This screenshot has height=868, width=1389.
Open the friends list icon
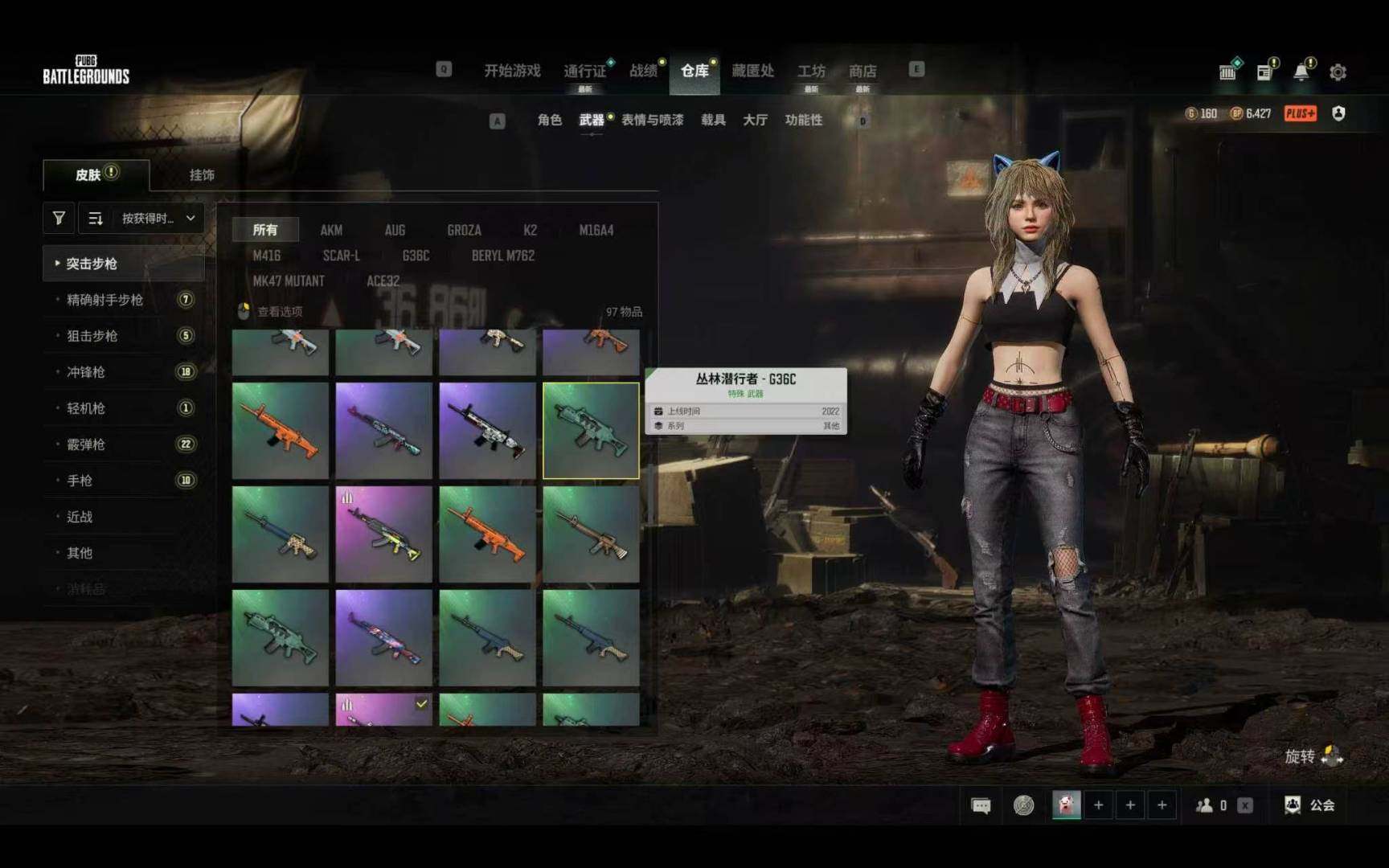1204,805
